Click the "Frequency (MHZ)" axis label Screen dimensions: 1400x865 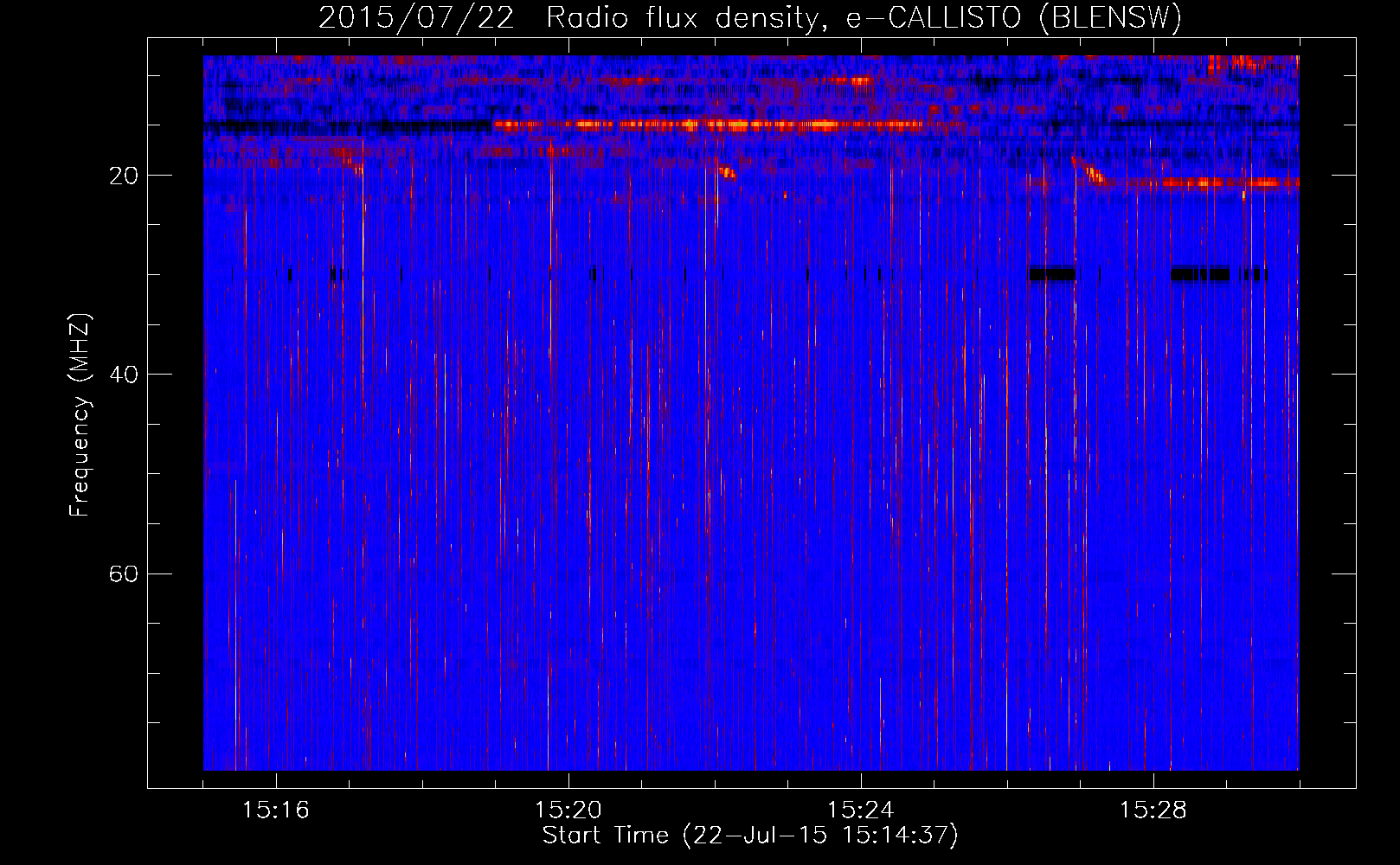[80, 415]
